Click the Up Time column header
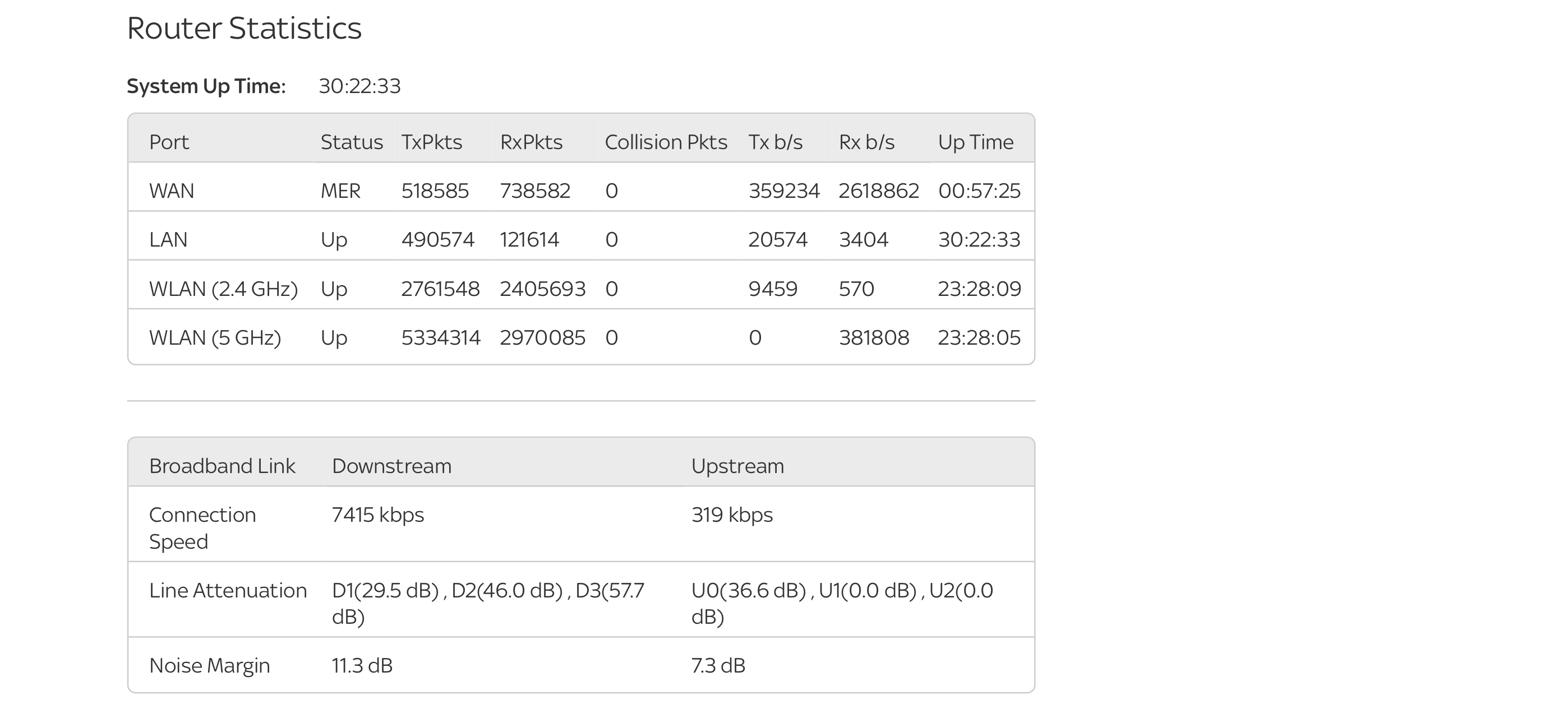Screen dimensions: 1568x723 coord(975,142)
